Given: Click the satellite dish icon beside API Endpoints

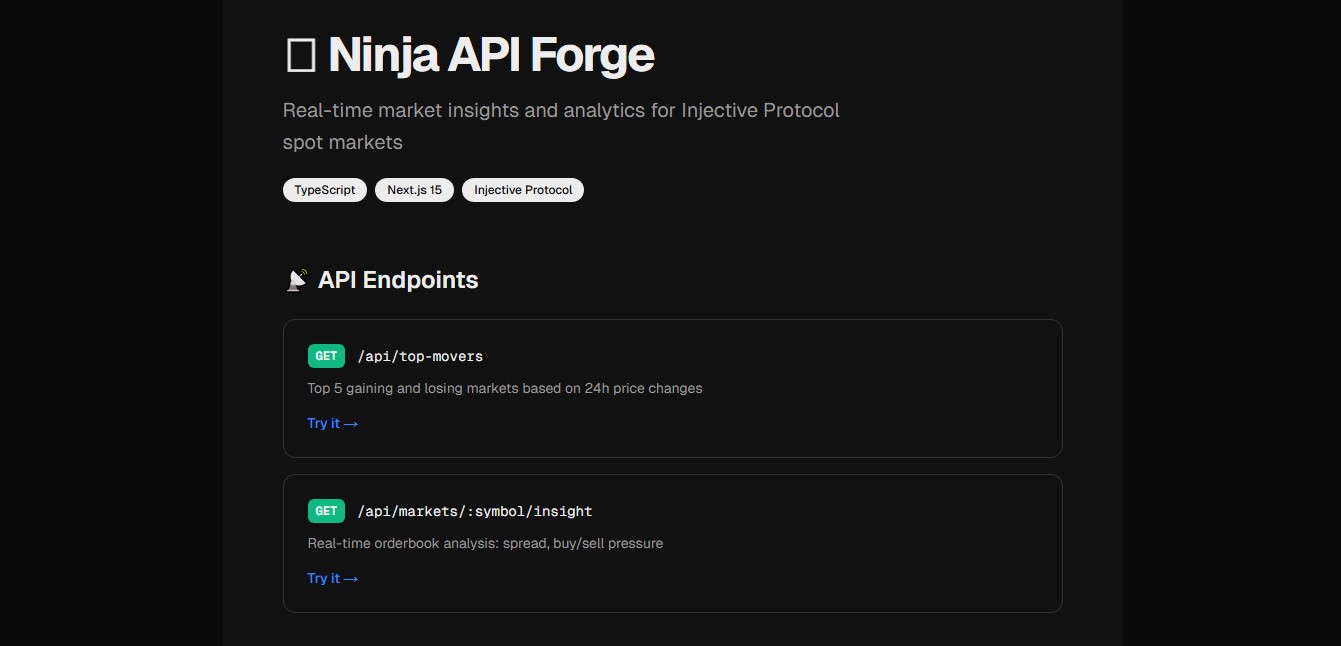Looking at the screenshot, I should (296, 280).
